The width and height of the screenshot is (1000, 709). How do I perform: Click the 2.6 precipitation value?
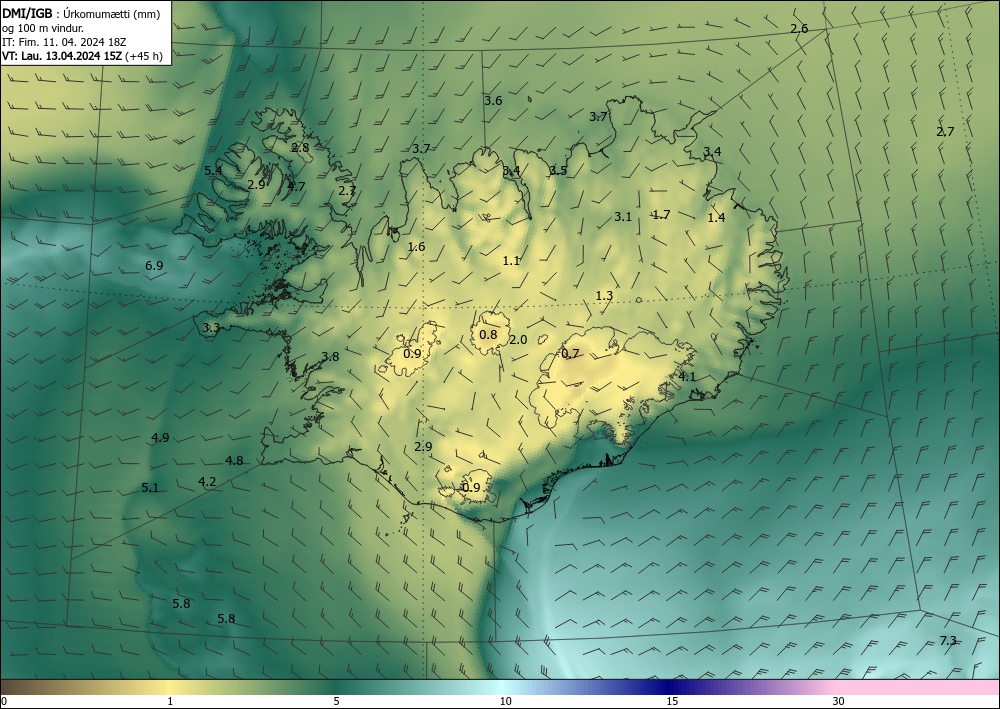(x=799, y=28)
